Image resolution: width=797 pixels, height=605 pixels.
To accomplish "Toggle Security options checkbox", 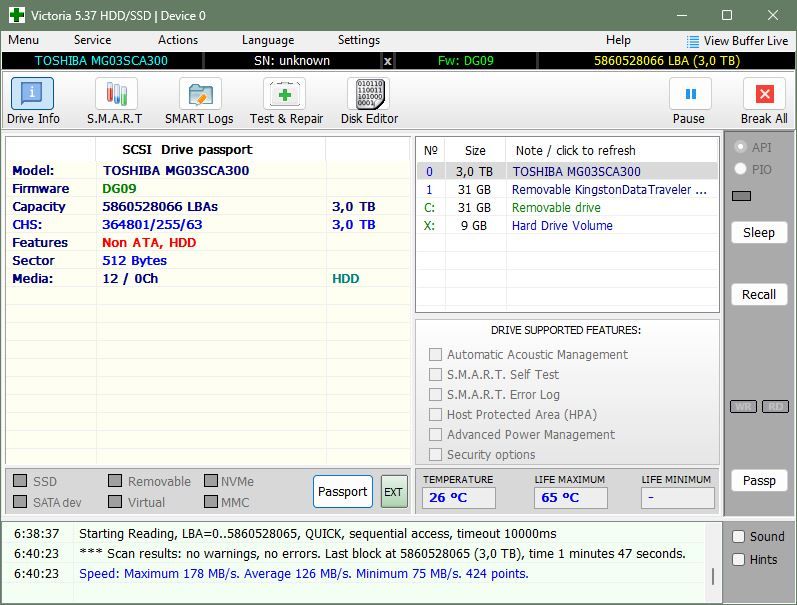I will point(435,454).
